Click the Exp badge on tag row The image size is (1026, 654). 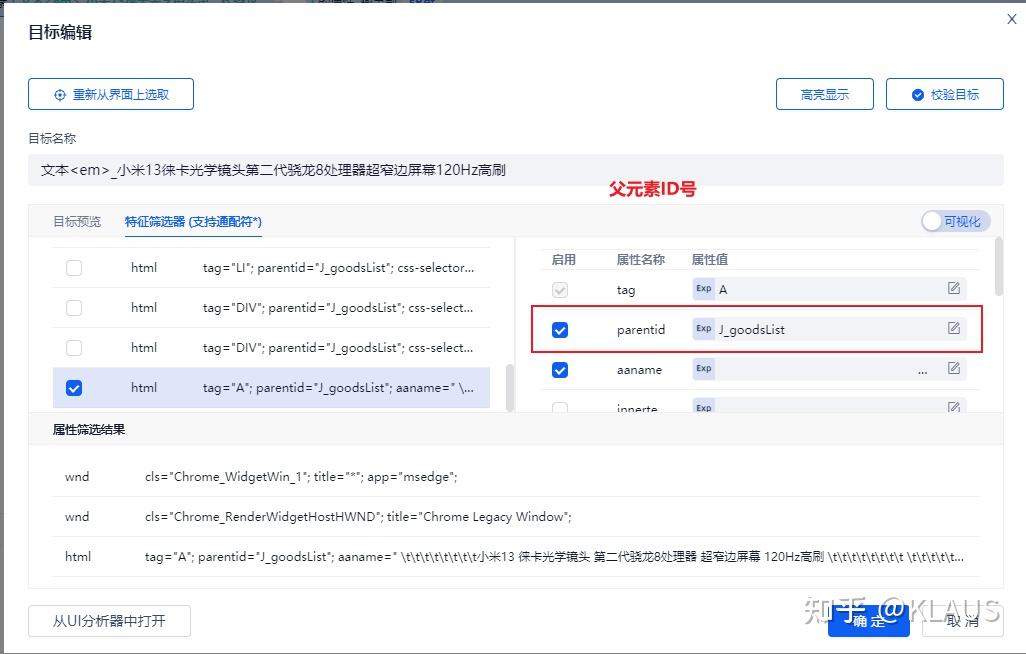pos(705,289)
